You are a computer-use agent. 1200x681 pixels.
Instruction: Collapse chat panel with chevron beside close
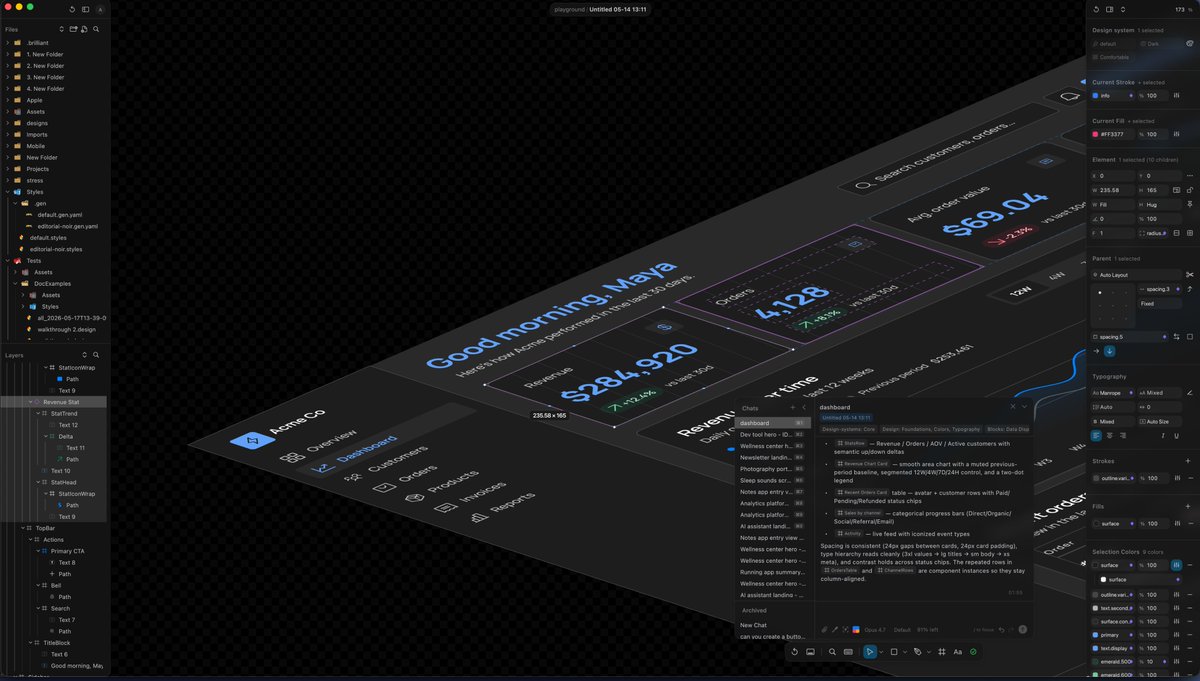[1024, 407]
